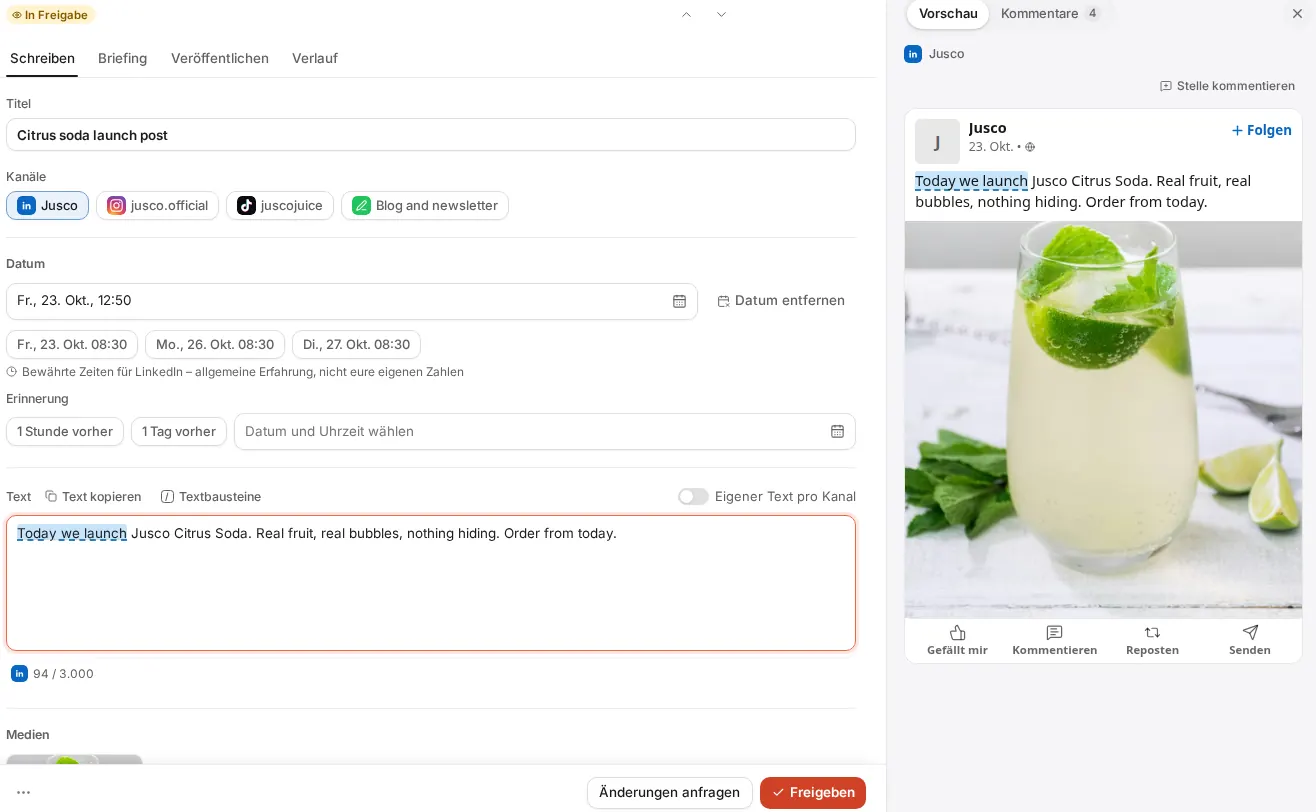
Task: Click Datum entfernen
Action: (781, 301)
